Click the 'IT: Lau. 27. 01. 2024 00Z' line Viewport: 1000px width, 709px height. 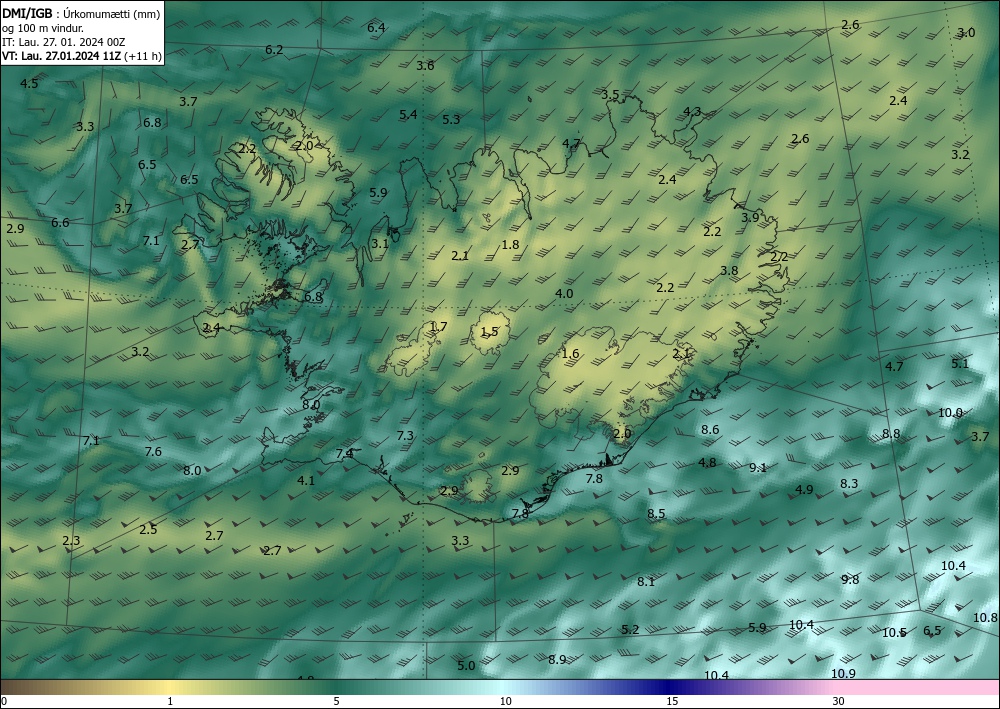click(63, 42)
